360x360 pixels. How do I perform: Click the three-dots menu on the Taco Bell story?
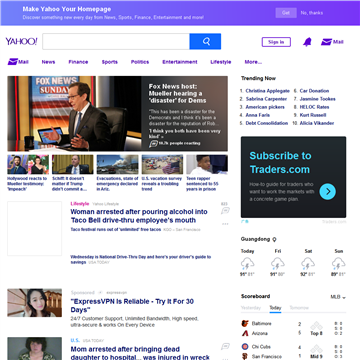tap(225, 224)
